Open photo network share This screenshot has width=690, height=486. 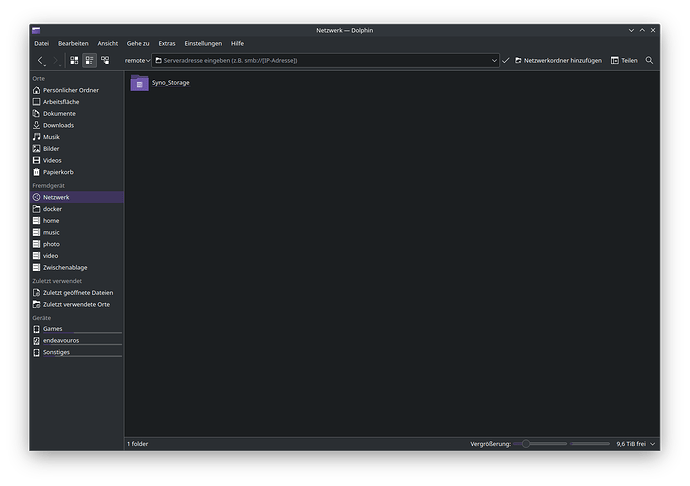click(77, 244)
